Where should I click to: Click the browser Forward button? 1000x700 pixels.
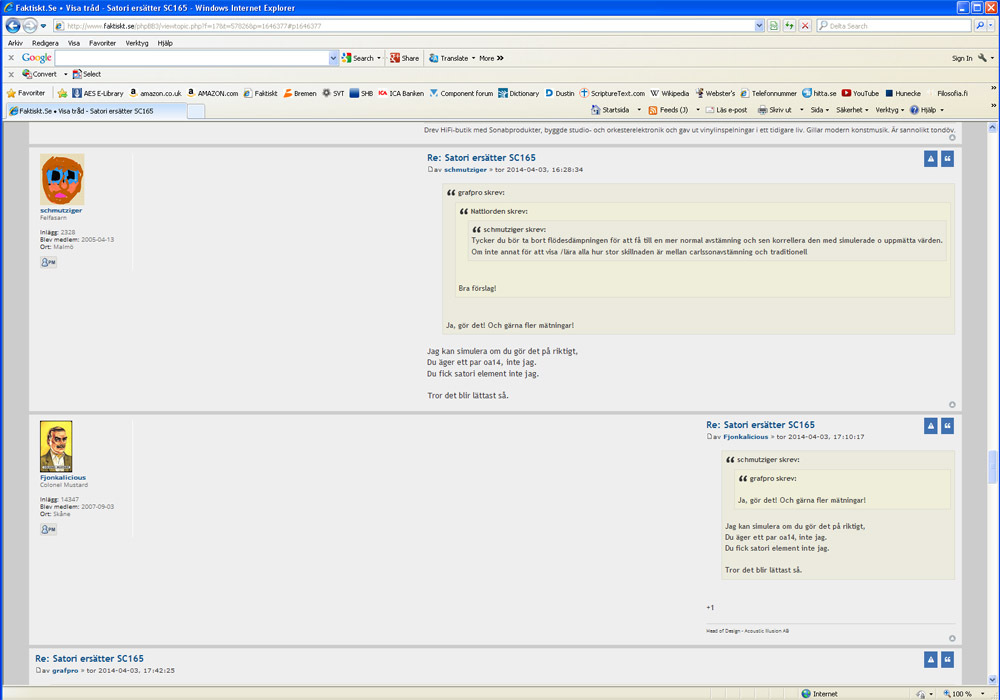coord(30,26)
